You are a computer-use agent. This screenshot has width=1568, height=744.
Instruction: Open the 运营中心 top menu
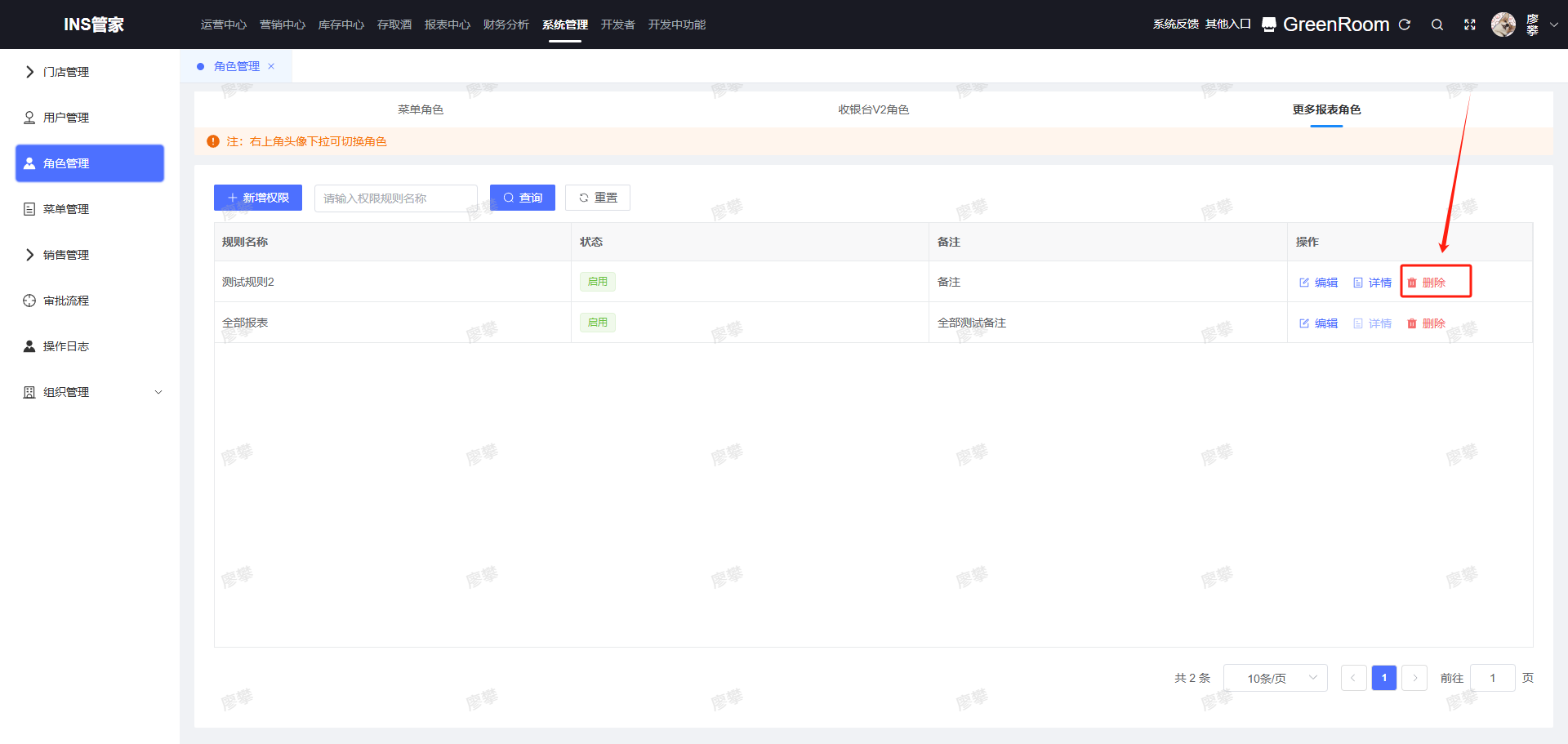point(224,25)
